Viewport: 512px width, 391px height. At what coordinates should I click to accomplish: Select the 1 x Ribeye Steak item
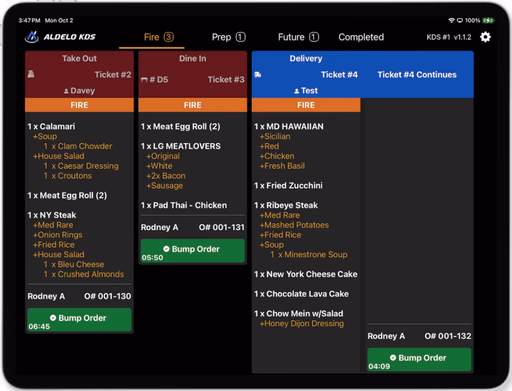(286, 205)
